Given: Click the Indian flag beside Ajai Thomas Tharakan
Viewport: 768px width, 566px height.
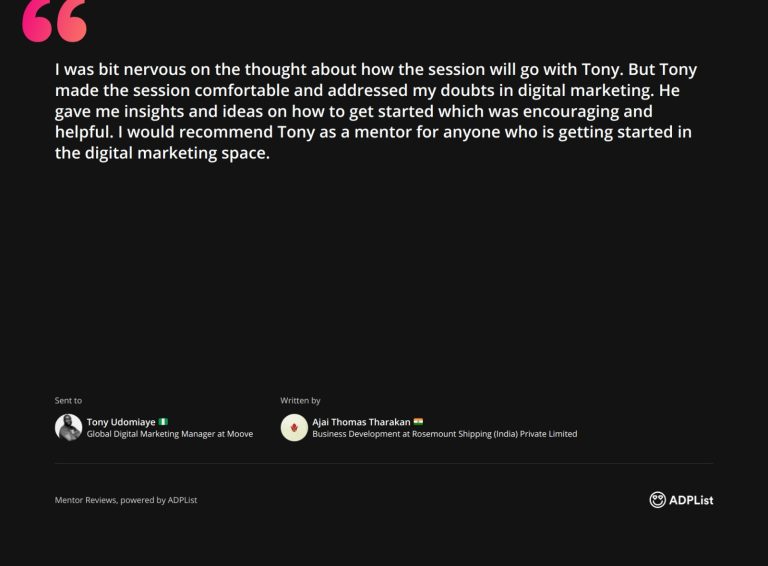Looking at the screenshot, I should pos(418,422).
